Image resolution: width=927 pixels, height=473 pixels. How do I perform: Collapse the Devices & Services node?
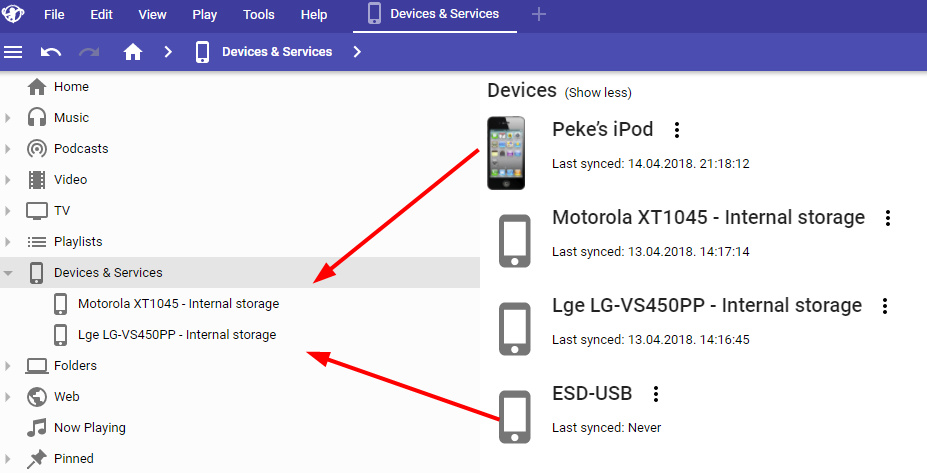pyautogui.click(x=8, y=273)
